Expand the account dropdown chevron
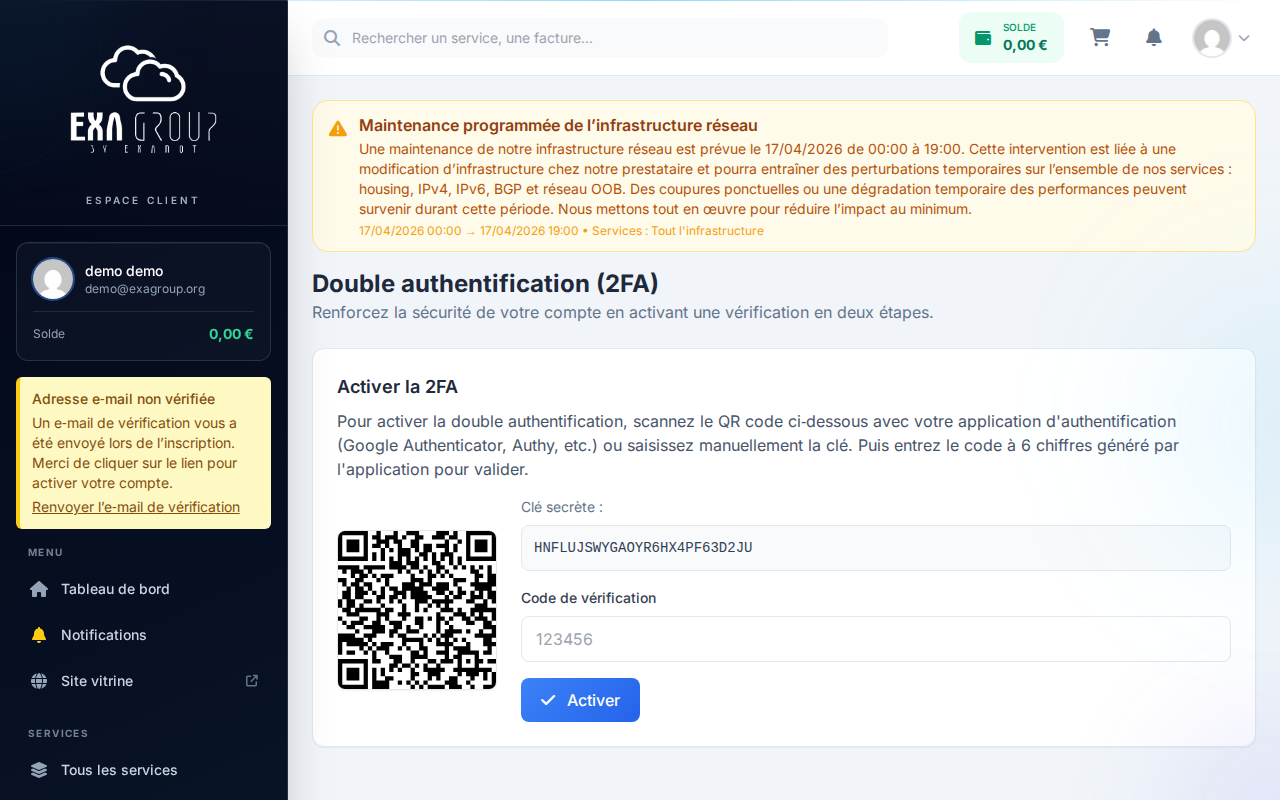 point(1244,38)
